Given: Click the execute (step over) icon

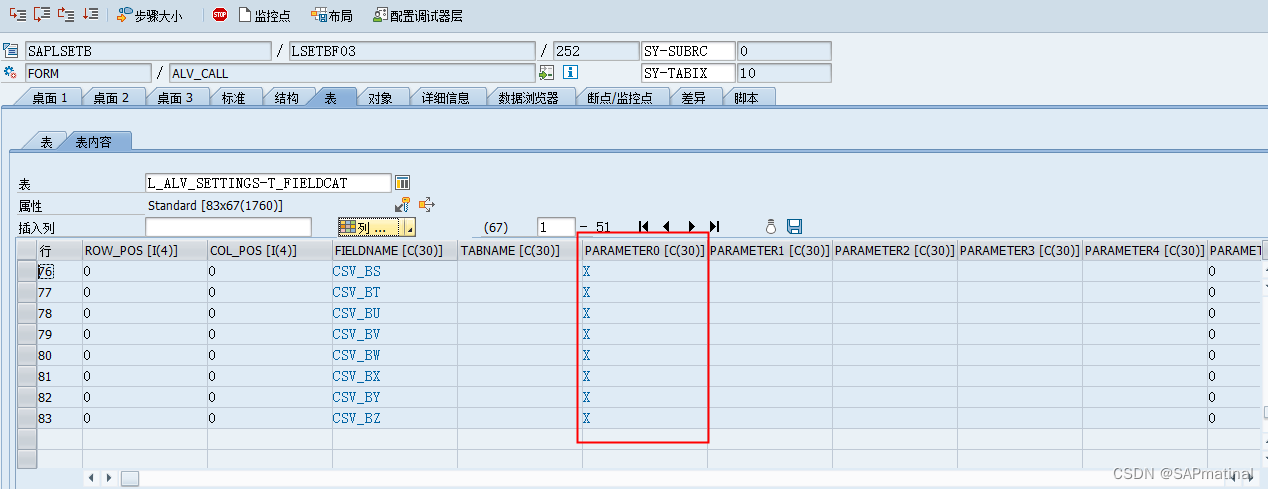Looking at the screenshot, I should pos(42,14).
